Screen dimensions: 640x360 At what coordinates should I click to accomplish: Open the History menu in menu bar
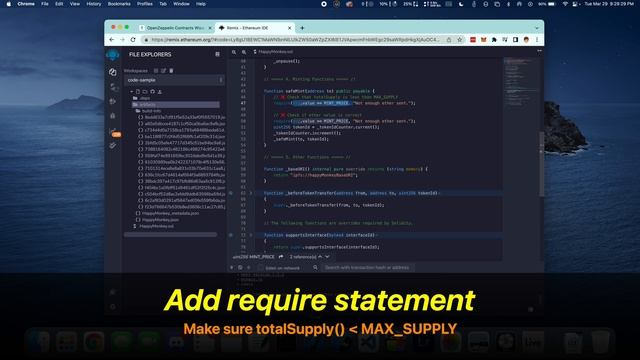coord(93,4)
